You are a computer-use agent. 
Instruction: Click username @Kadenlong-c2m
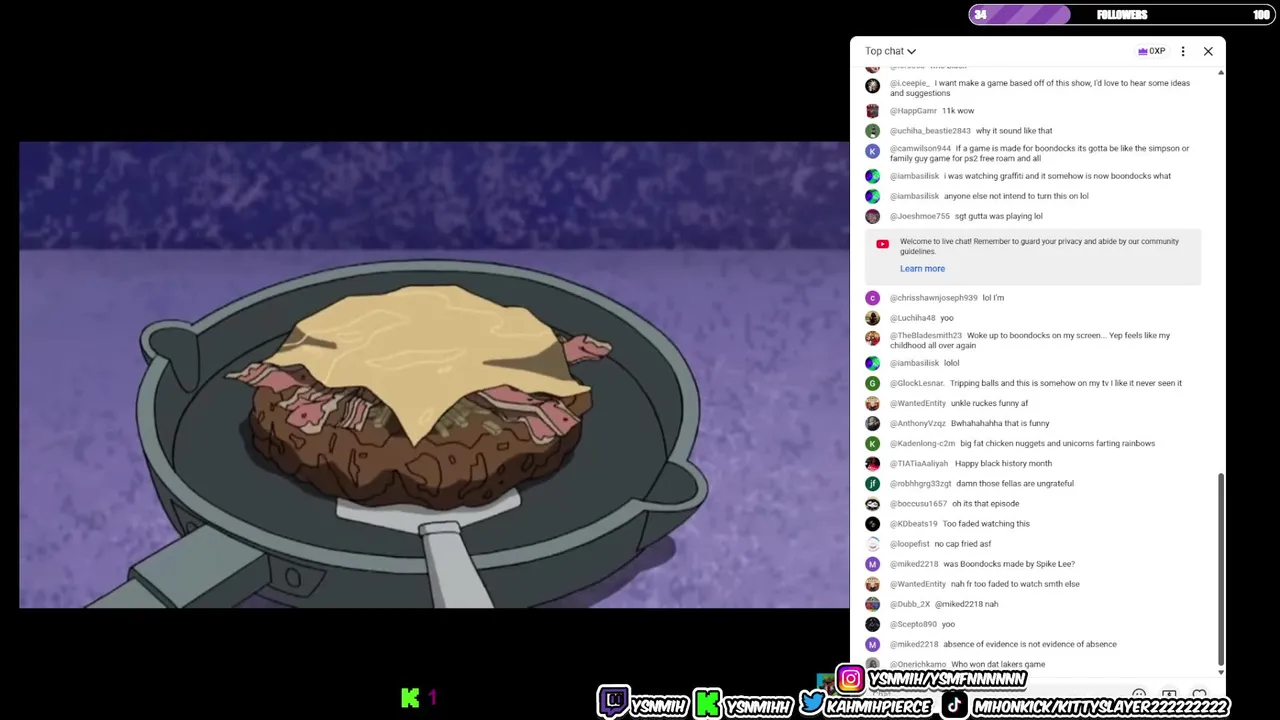923,443
